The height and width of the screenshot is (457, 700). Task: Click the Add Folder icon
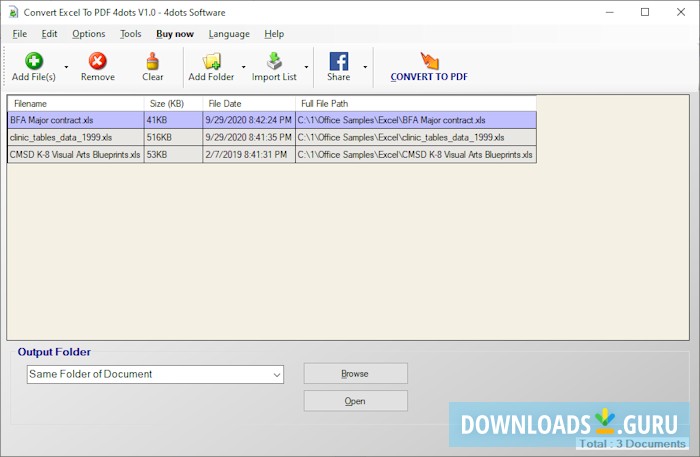(212, 61)
